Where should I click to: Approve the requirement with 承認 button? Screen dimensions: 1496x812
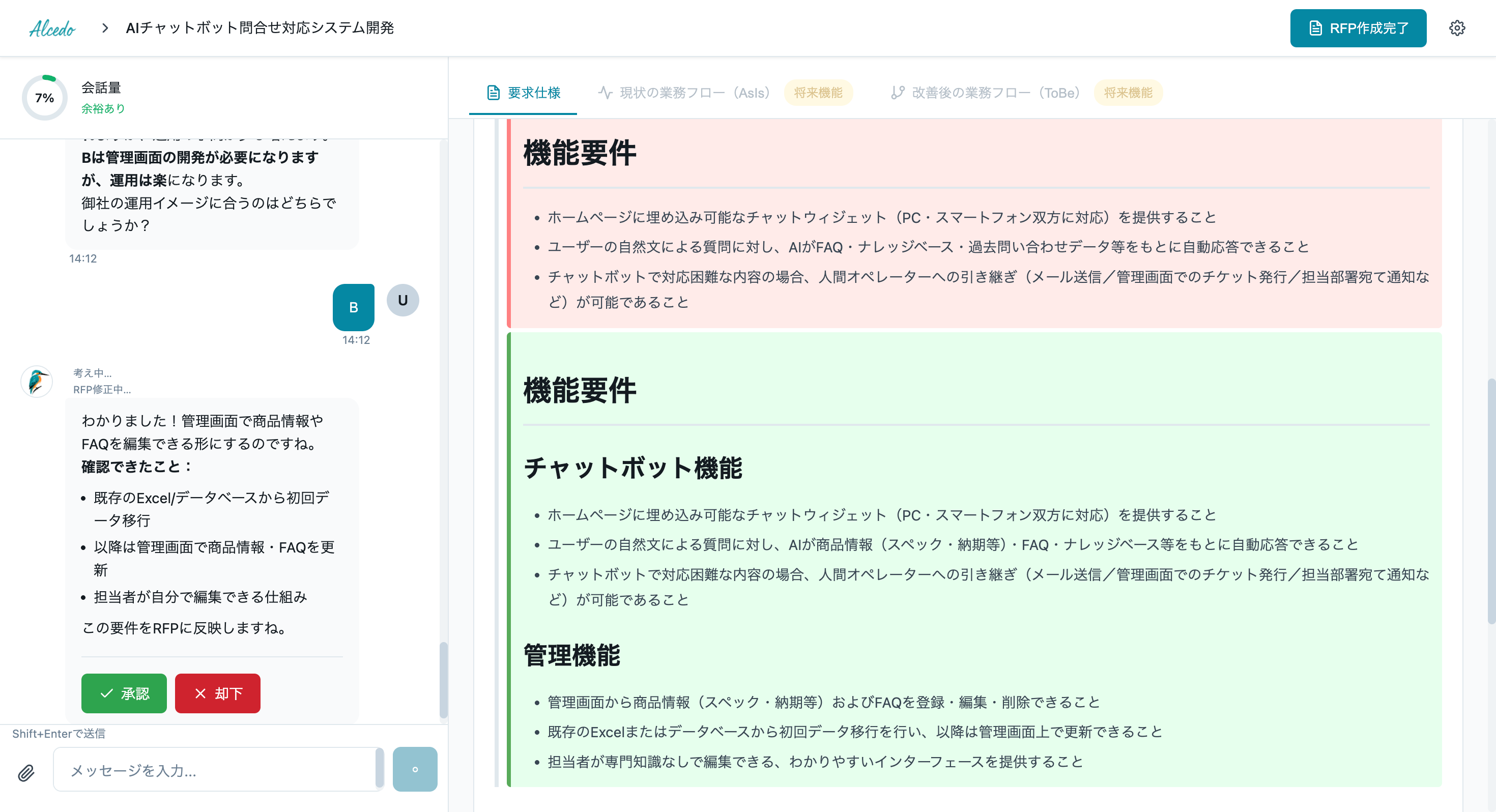coord(124,693)
